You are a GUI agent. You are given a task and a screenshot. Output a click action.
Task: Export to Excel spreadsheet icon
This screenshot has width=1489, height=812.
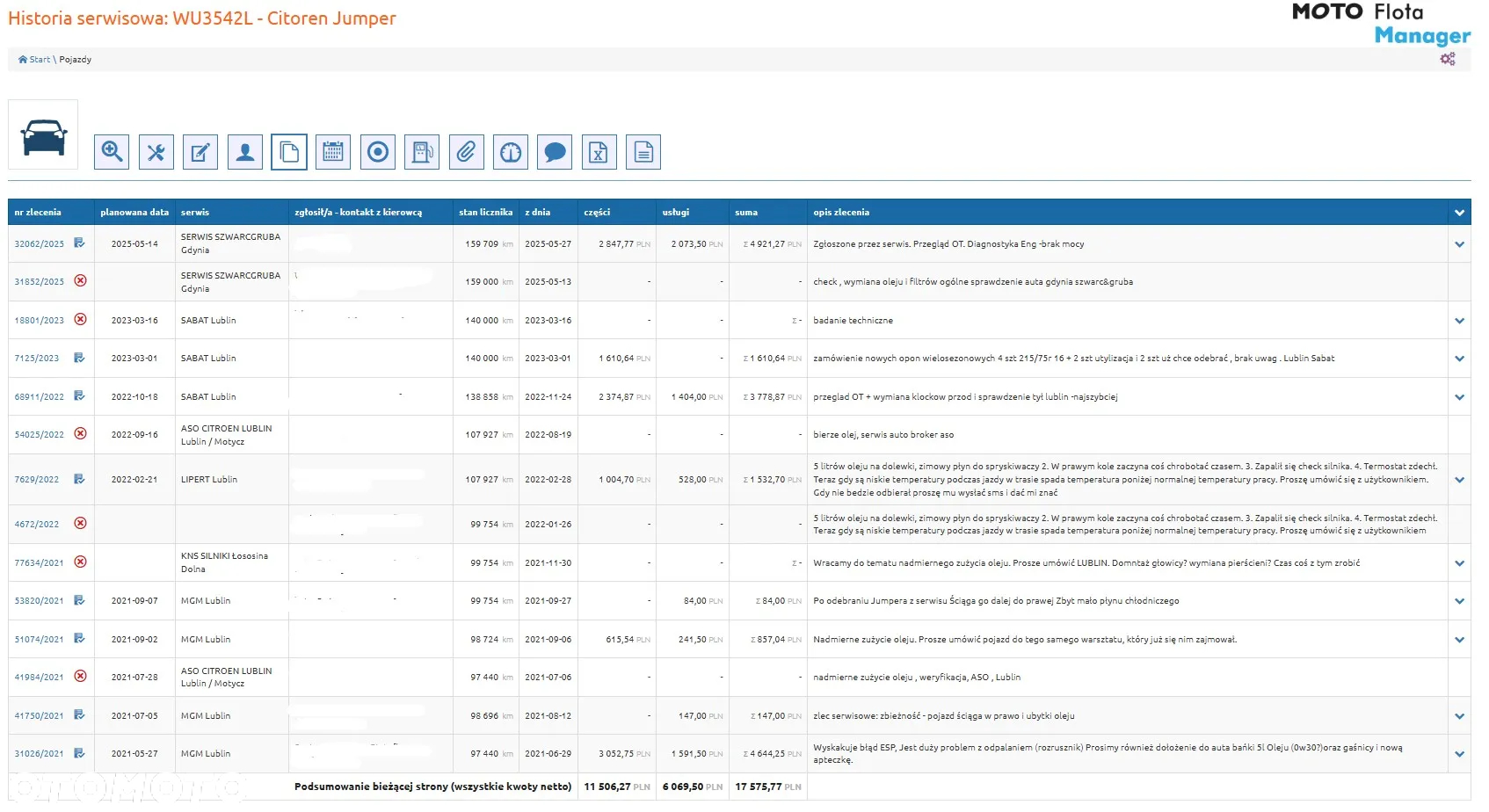point(599,152)
